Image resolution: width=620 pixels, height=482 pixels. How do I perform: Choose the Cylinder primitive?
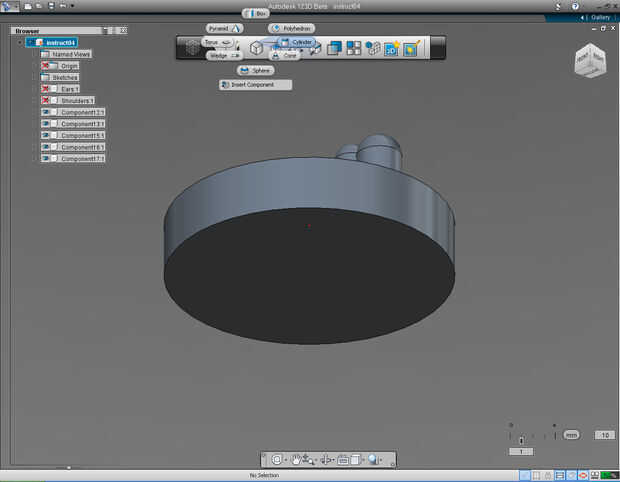[297, 42]
